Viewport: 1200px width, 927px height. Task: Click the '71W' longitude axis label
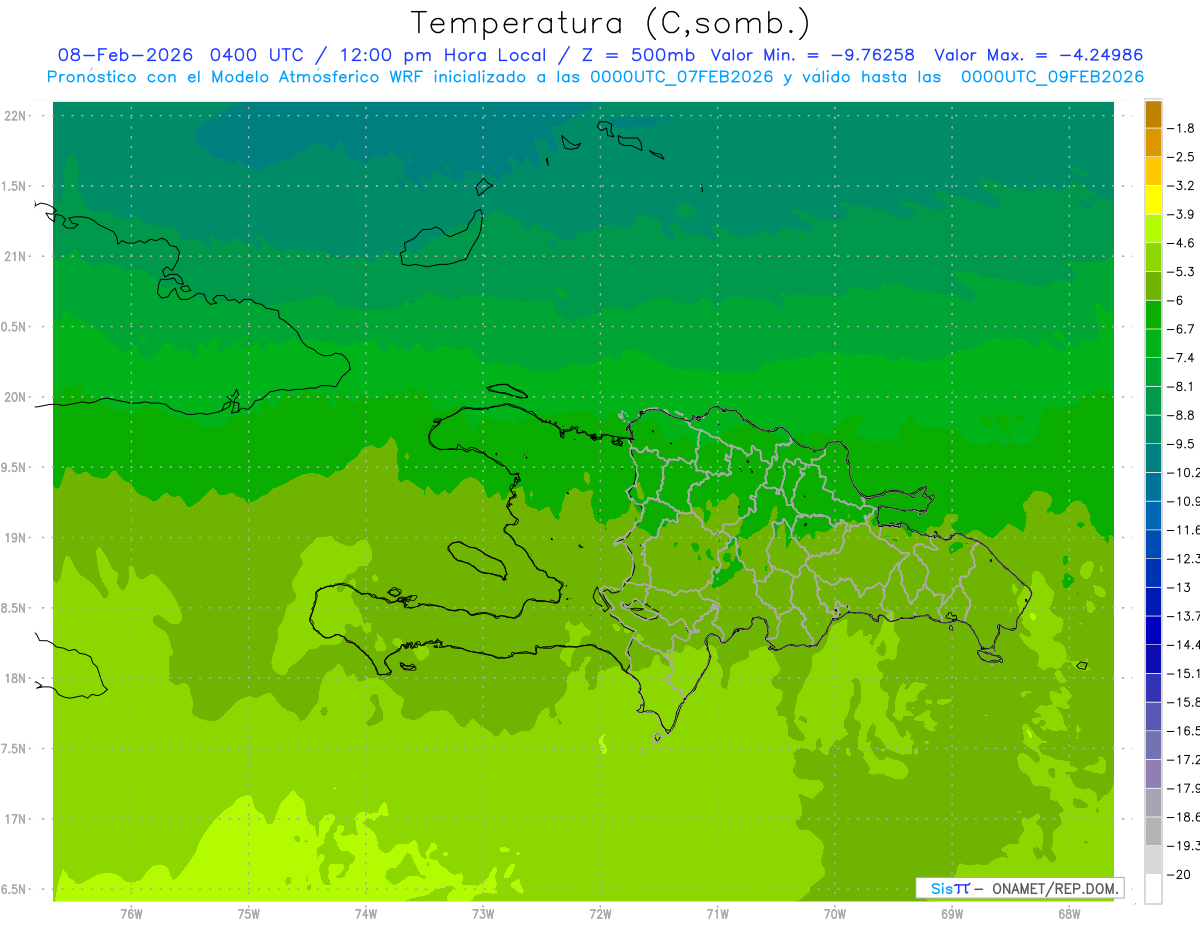pyautogui.click(x=717, y=914)
